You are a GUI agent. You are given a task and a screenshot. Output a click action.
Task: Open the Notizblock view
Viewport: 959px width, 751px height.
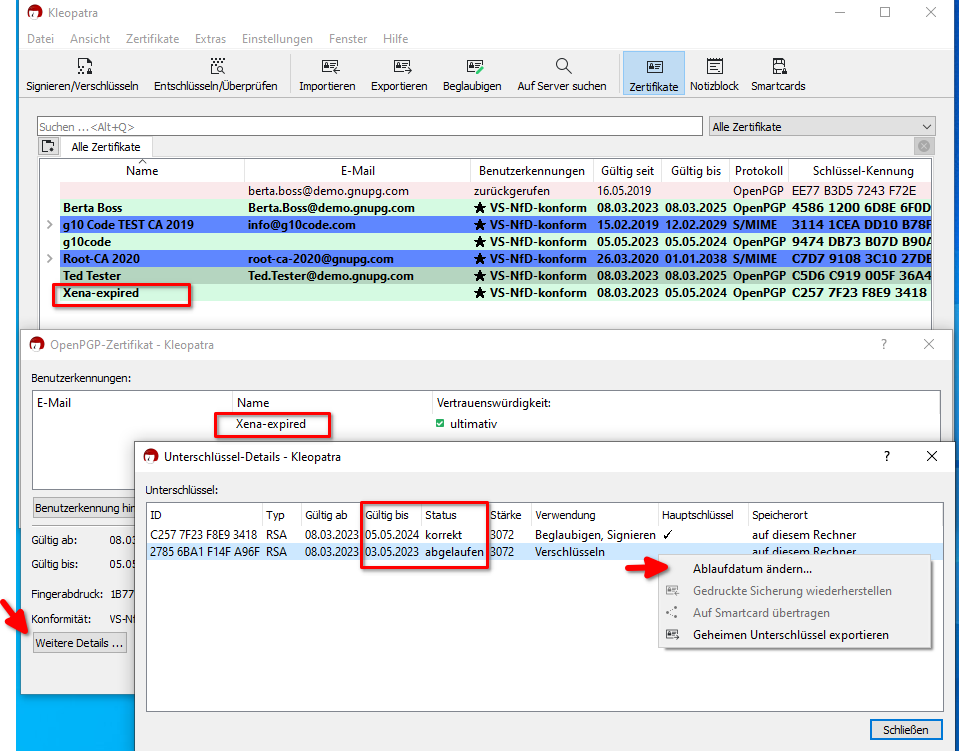pyautogui.click(x=714, y=67)
